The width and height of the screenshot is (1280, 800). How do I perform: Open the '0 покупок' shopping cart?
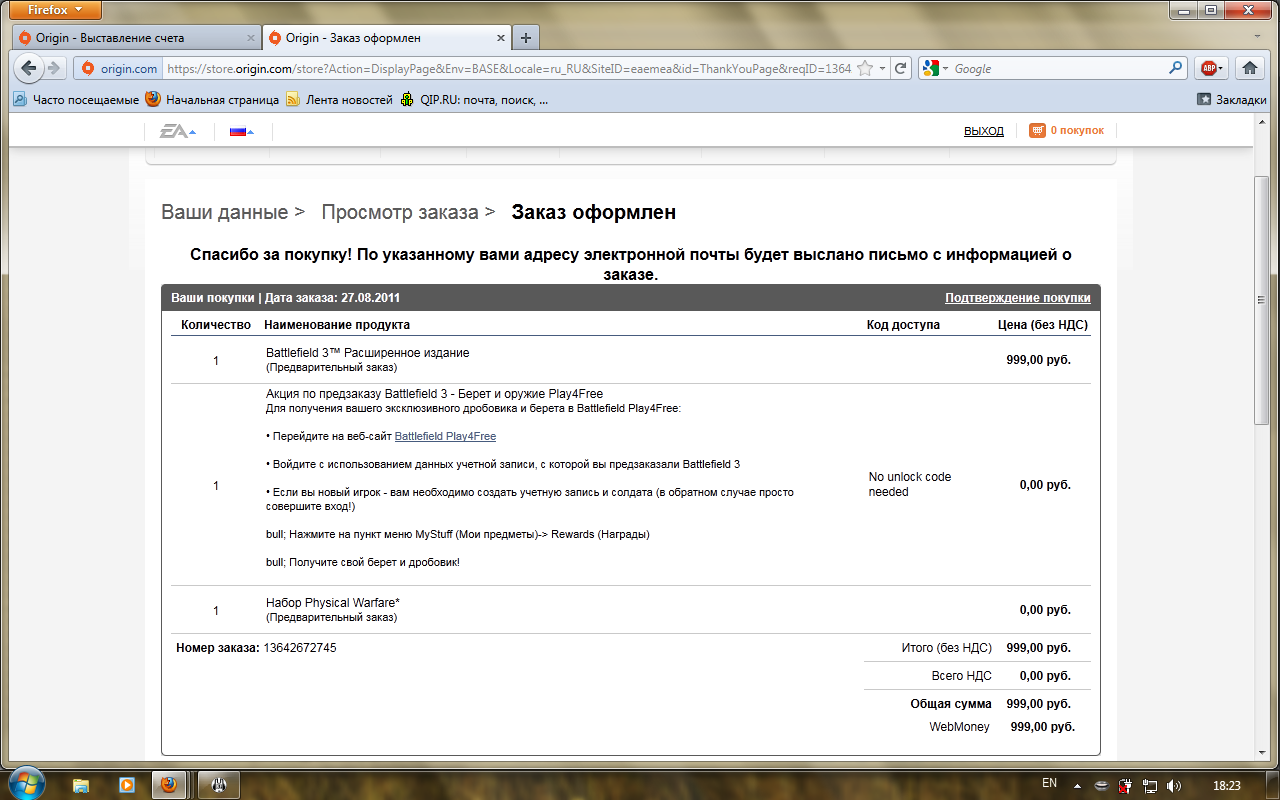(1067, 130)
